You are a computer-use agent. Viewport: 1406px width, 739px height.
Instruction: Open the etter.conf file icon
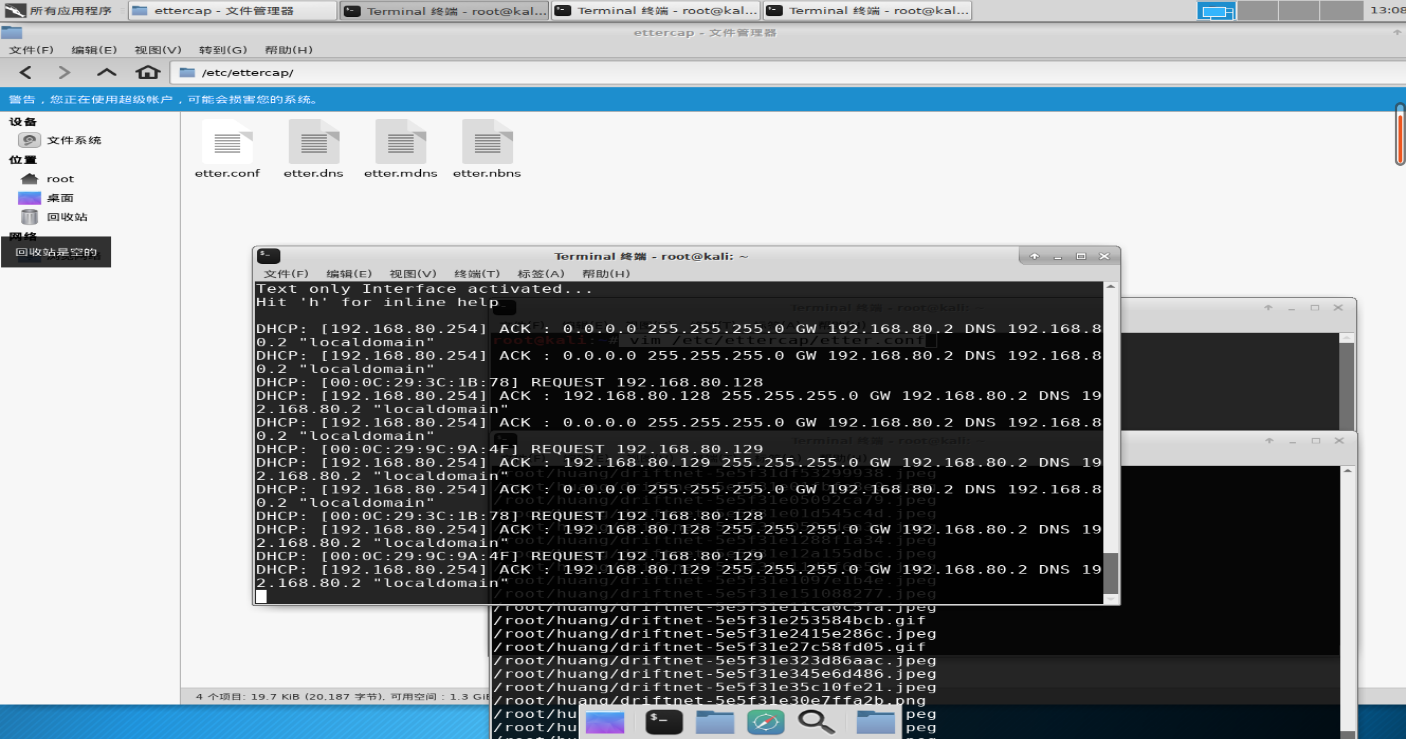tap(227, 141)
